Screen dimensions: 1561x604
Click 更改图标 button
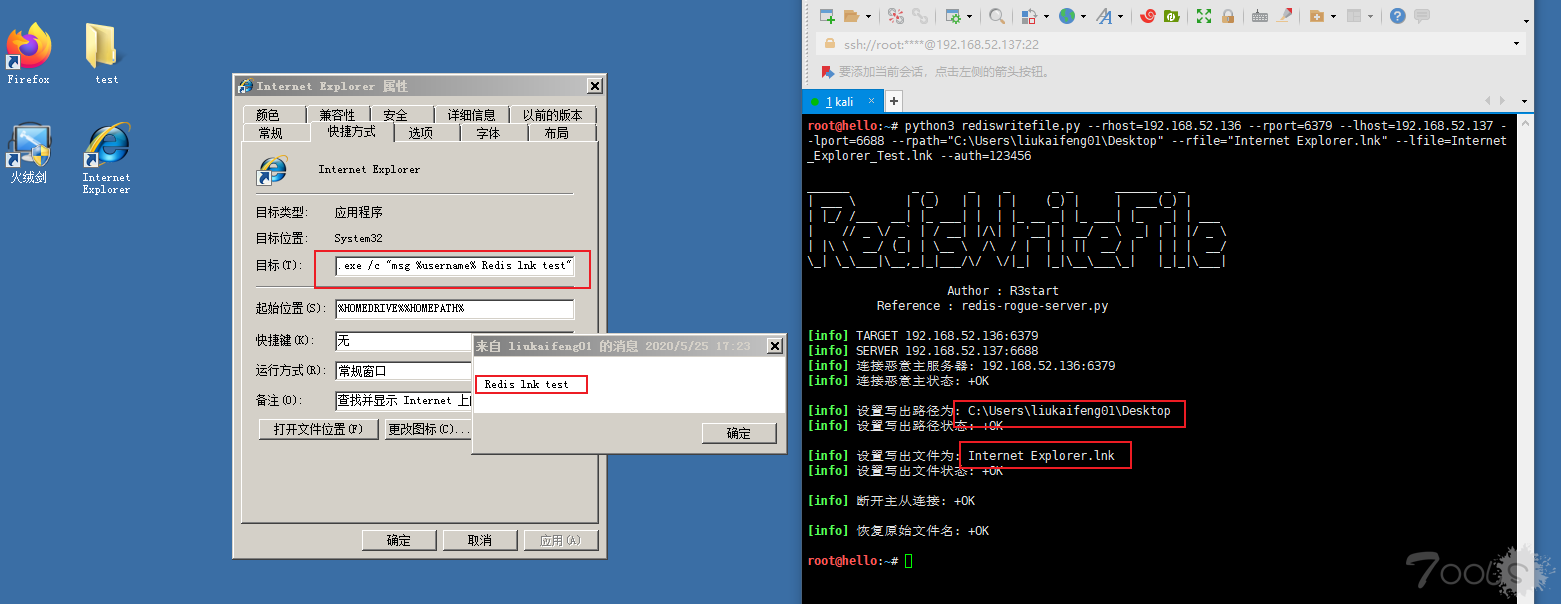click(427, 429)
